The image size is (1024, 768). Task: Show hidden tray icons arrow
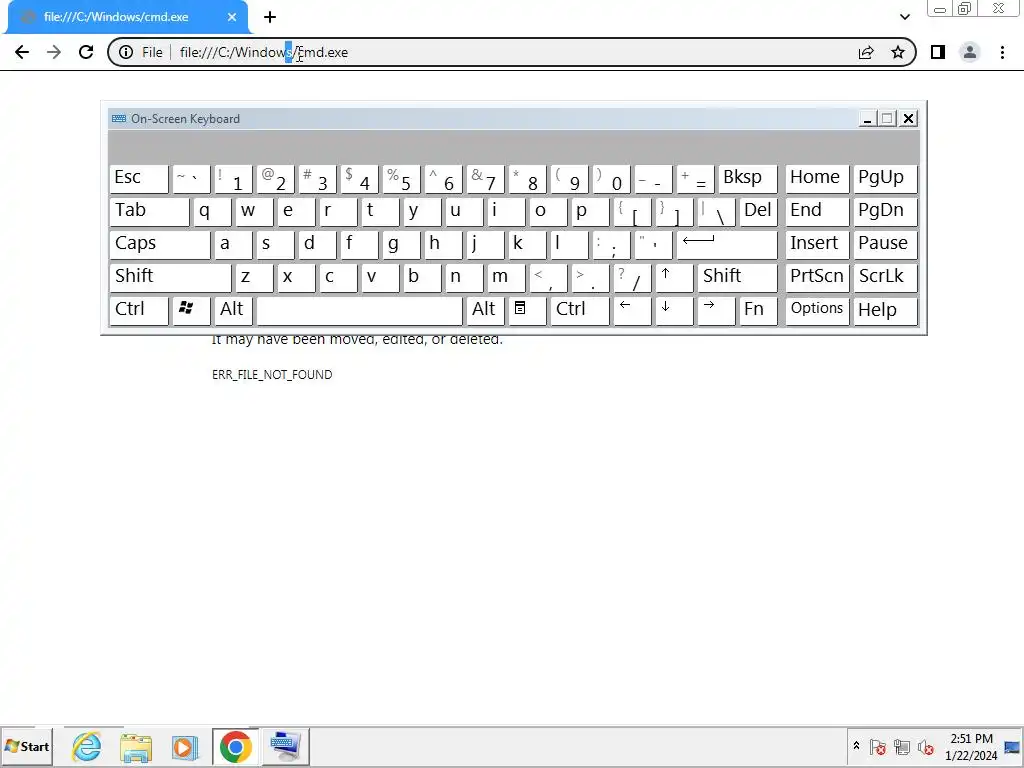tap(856, 746)
